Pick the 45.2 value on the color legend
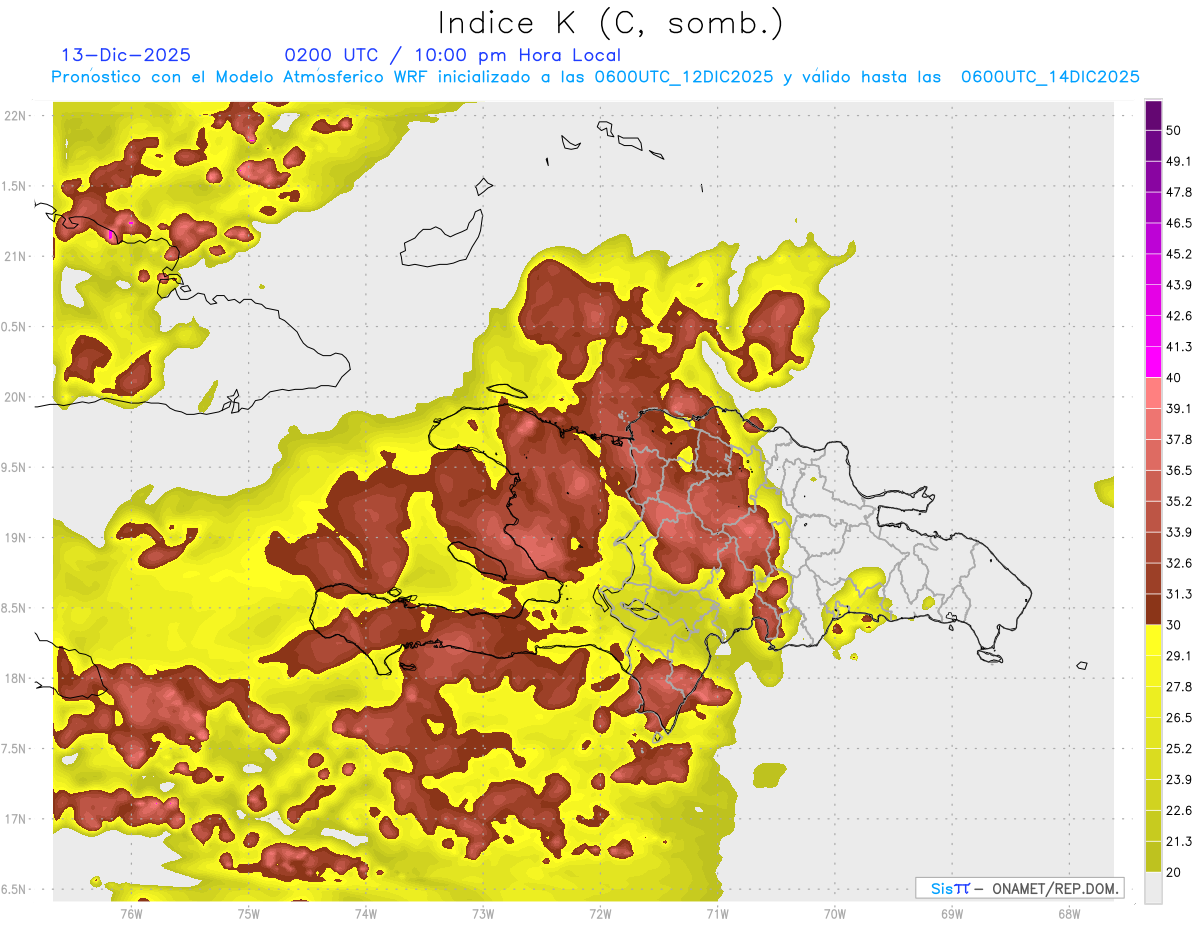This screenshot has width=1200, height=927. tap(1179, 253)
